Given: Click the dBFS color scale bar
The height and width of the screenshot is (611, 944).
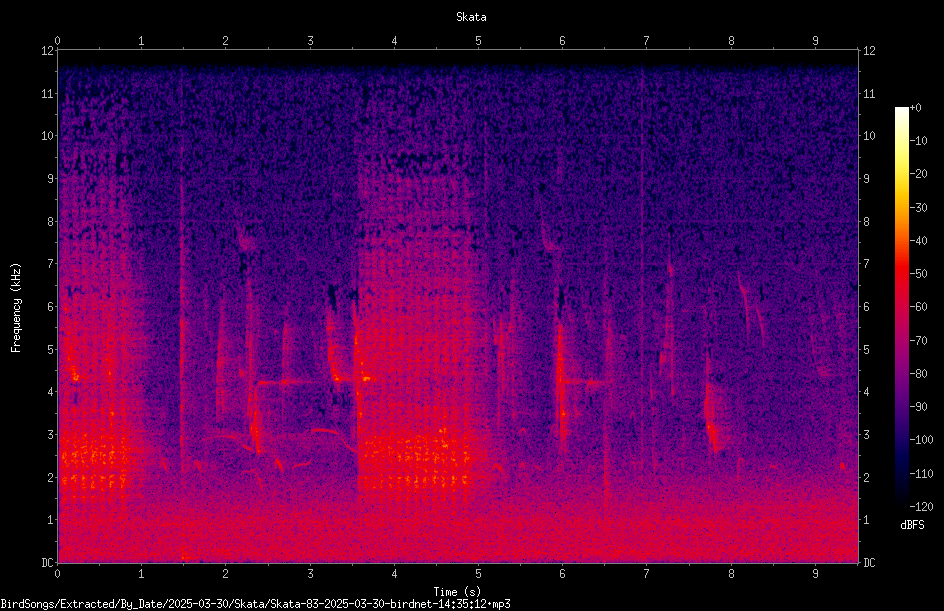Looking at the screenshot, I should tap(901, 306).
